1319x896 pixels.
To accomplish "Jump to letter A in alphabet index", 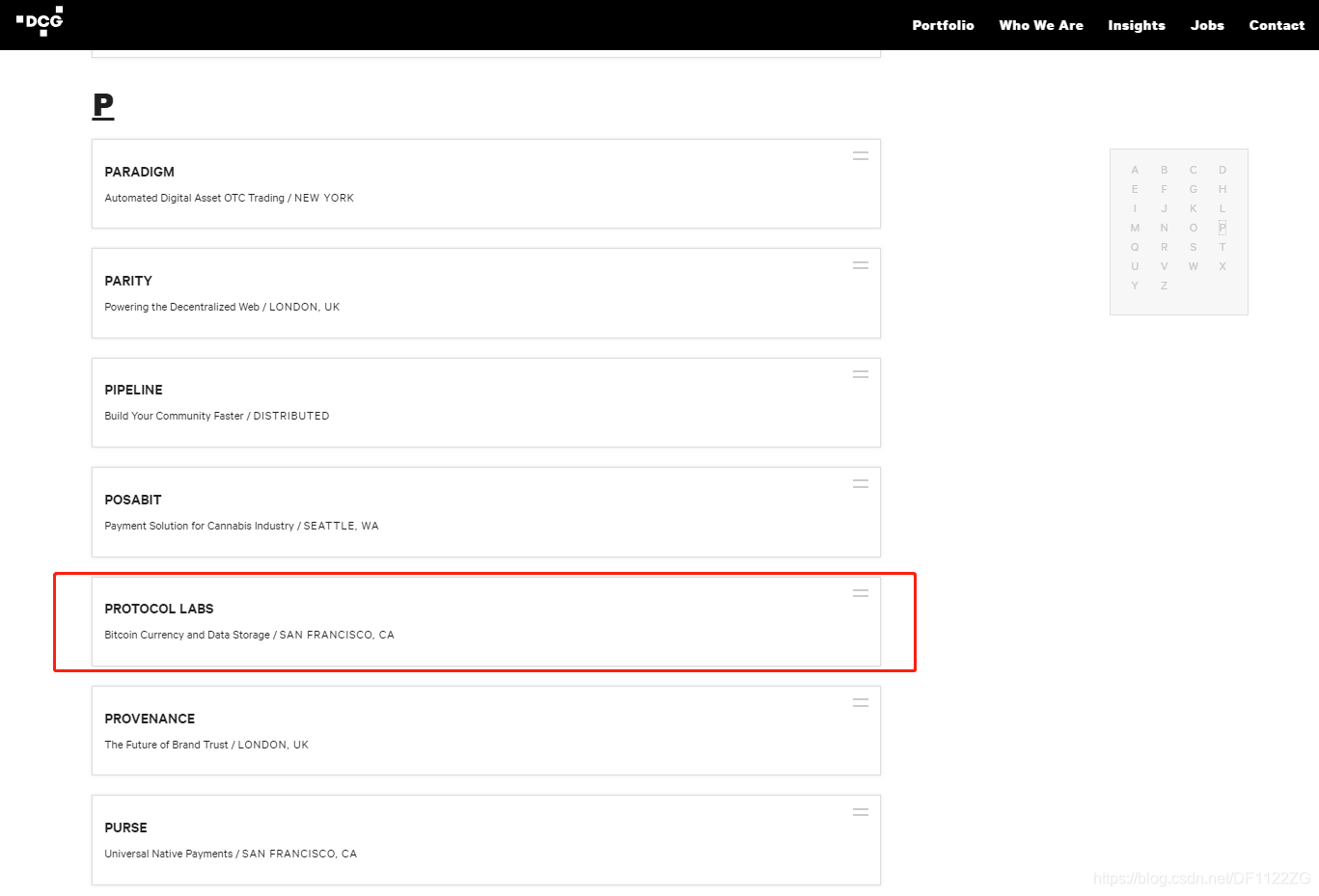I will [x=1135, y=170].
